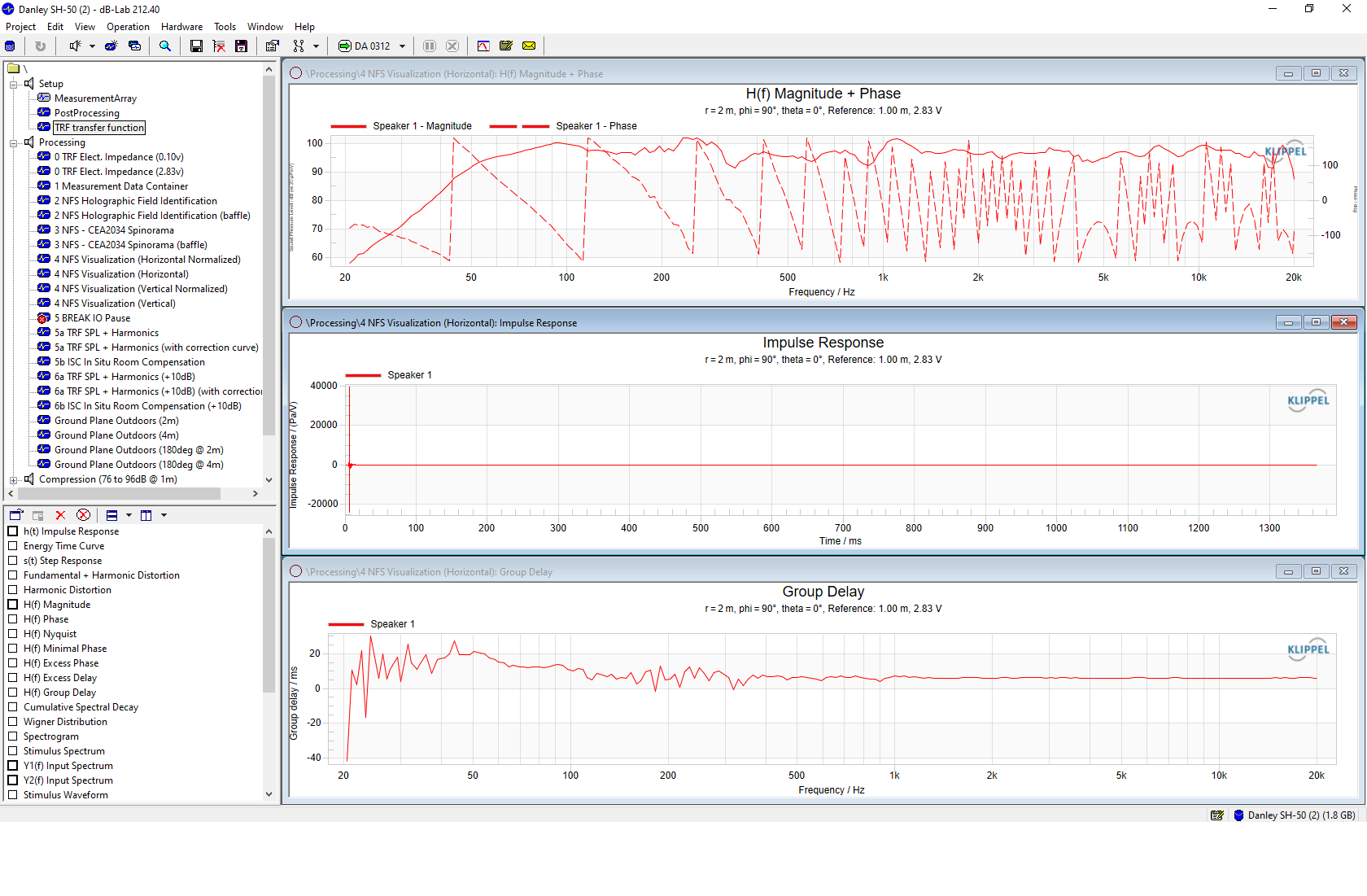Collapse the Processing tree node
The width and height of the screenshot is (1367, 896).
tap(13, 143)
